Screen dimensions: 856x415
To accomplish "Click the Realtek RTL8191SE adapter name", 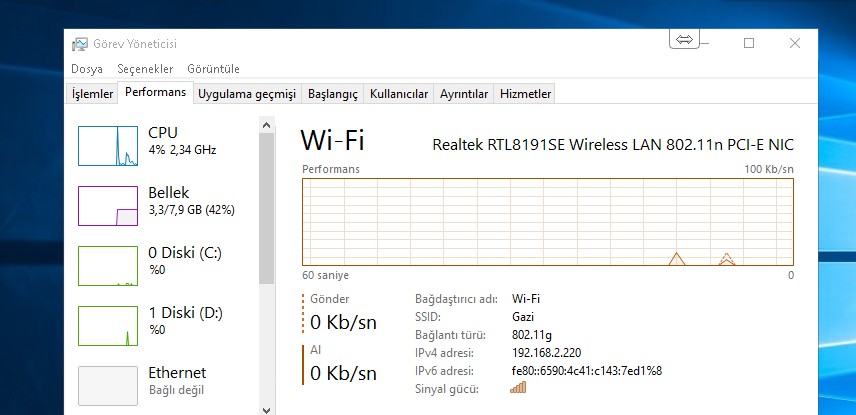I will pyautogui.click(x=613, y=145).
